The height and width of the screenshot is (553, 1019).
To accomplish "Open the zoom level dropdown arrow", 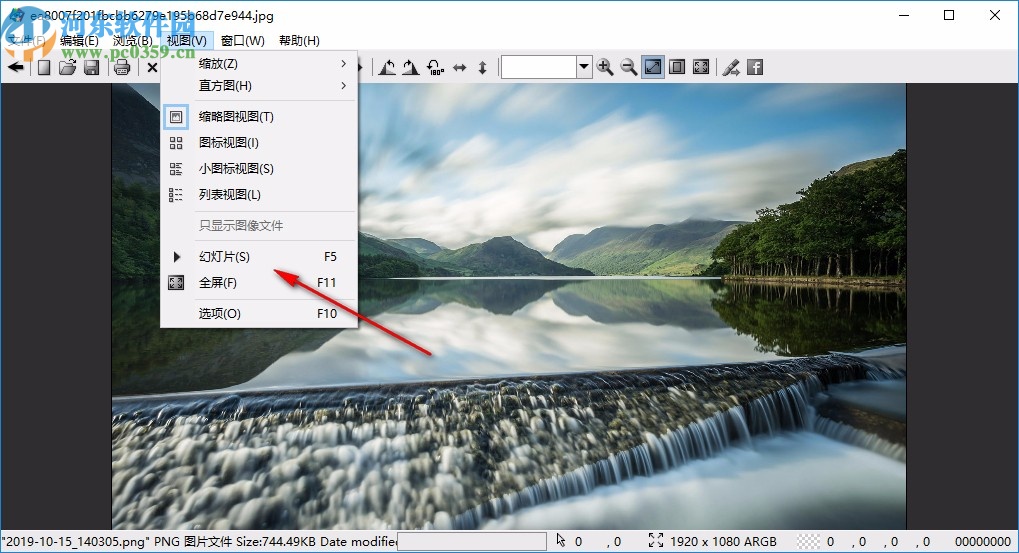I will pos(584,67).
